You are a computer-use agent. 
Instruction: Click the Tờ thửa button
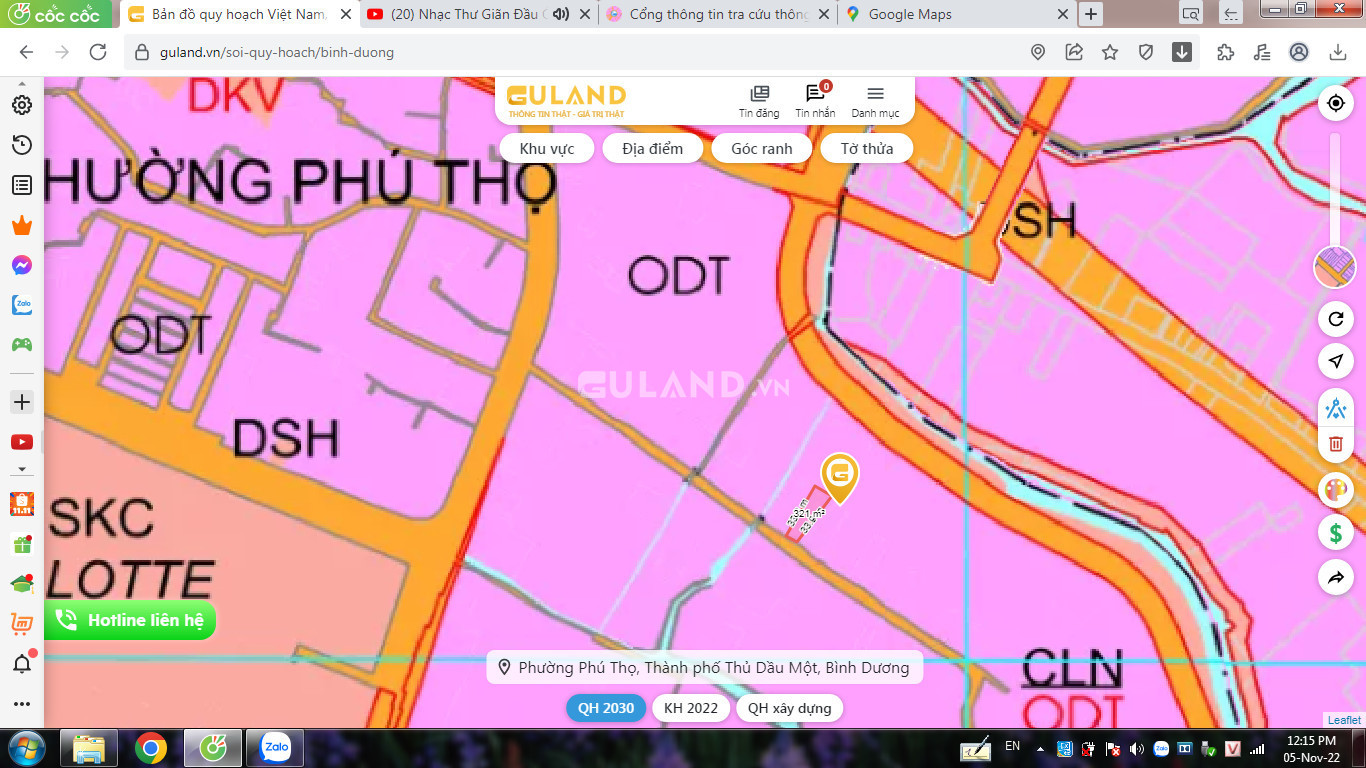coord(866,149)
